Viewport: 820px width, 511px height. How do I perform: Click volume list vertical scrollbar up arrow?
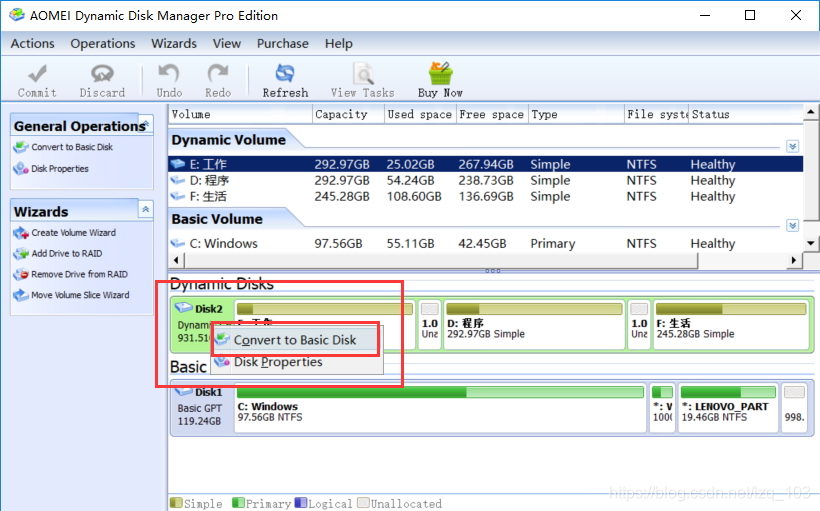pos(811,111)
